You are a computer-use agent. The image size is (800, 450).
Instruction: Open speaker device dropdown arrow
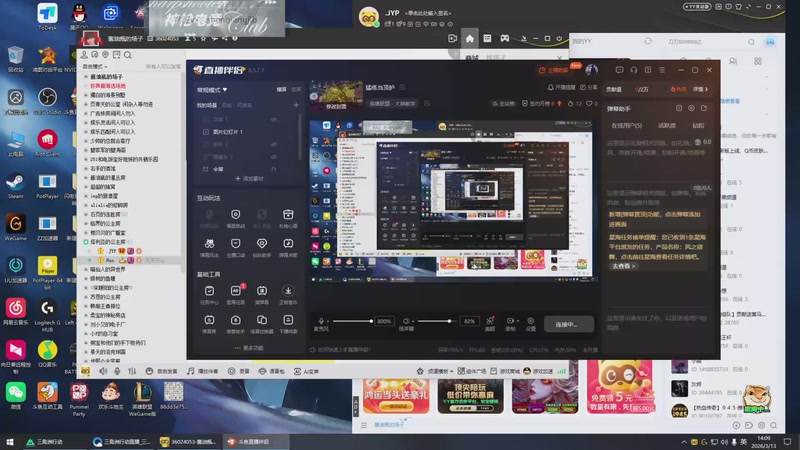pos(413,321)
